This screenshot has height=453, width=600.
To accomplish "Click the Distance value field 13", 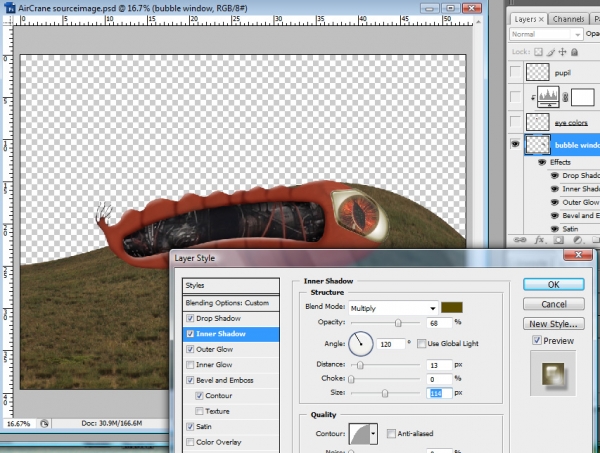I will [x=439, y=365].
